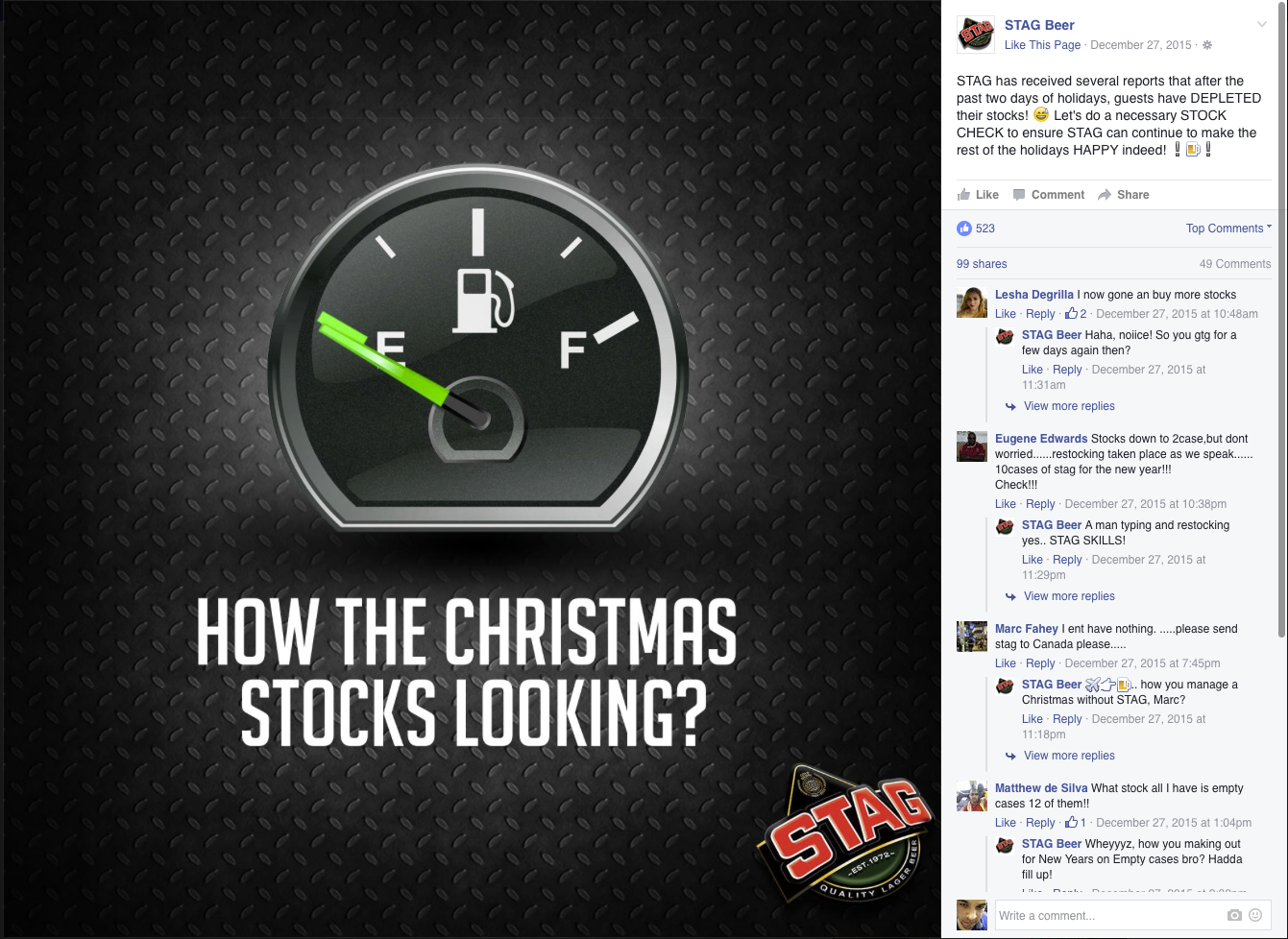Click the camera icon in comment box
The height and width of the screenshot is (939, 1288).
pos(1234,915)
